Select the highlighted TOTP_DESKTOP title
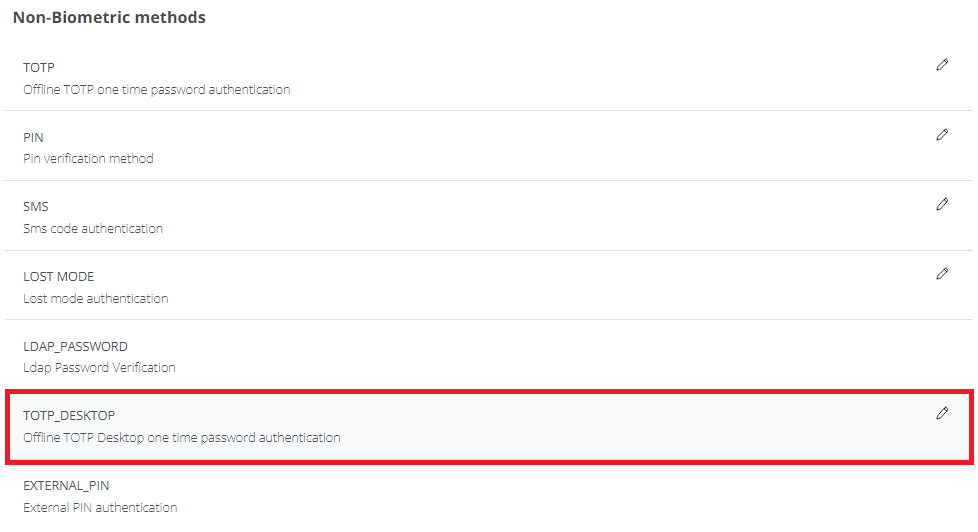Image resolution: width=978 pixels, height=532 pixels. tap(70, 416)
